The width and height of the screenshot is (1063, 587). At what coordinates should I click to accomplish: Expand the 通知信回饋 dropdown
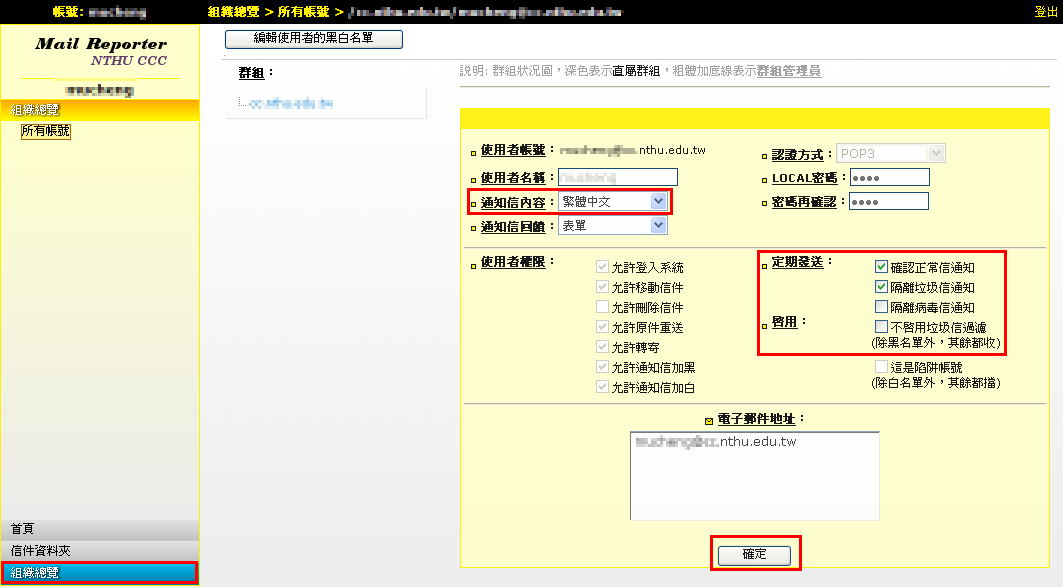[x=612, y=226]
